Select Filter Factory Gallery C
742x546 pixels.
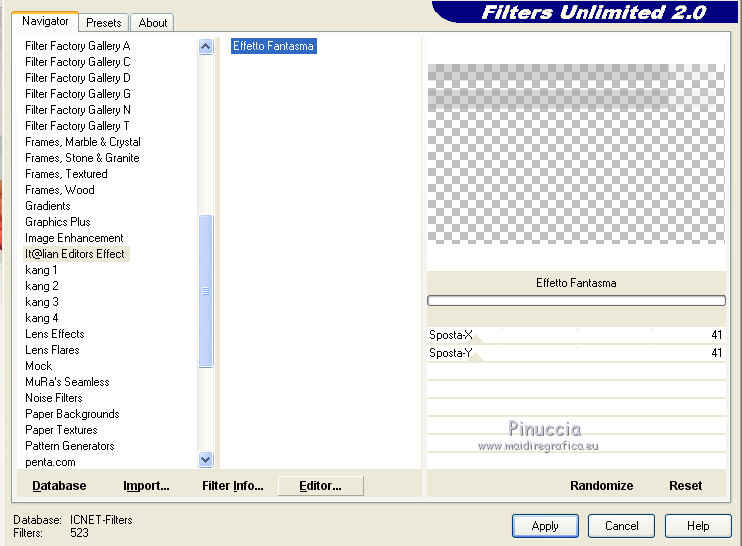point(78,62)
